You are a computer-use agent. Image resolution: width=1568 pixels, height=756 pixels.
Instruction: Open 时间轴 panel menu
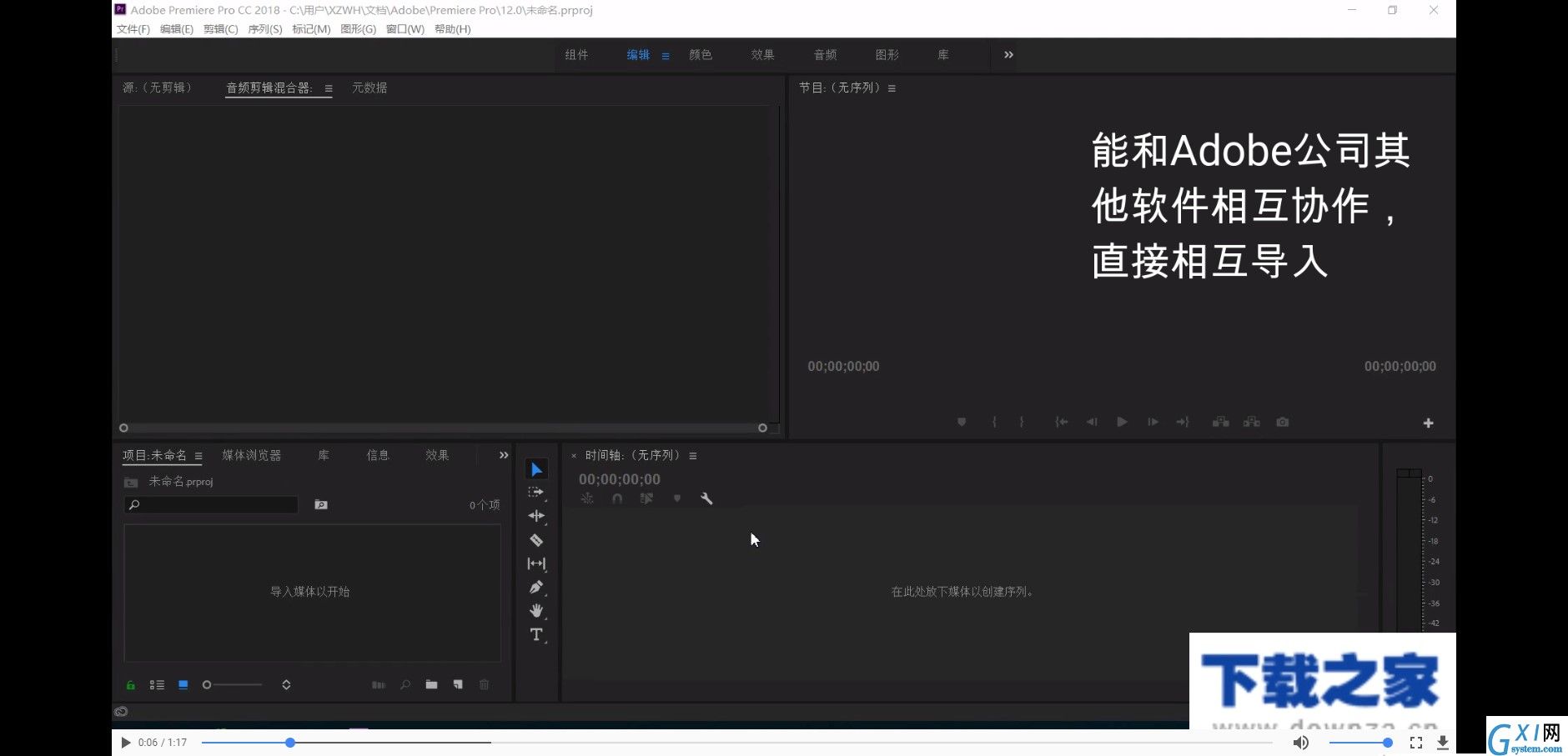coord(693,456)
